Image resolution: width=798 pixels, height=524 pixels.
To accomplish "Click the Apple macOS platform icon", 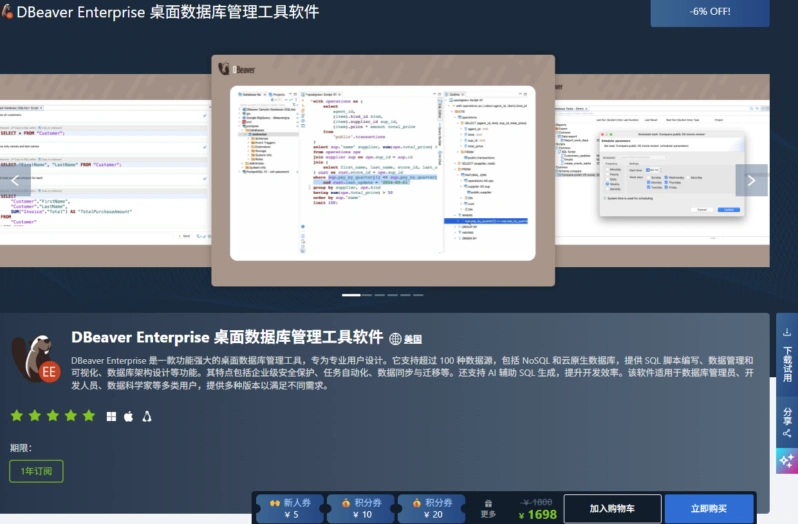I will (129, 417).
